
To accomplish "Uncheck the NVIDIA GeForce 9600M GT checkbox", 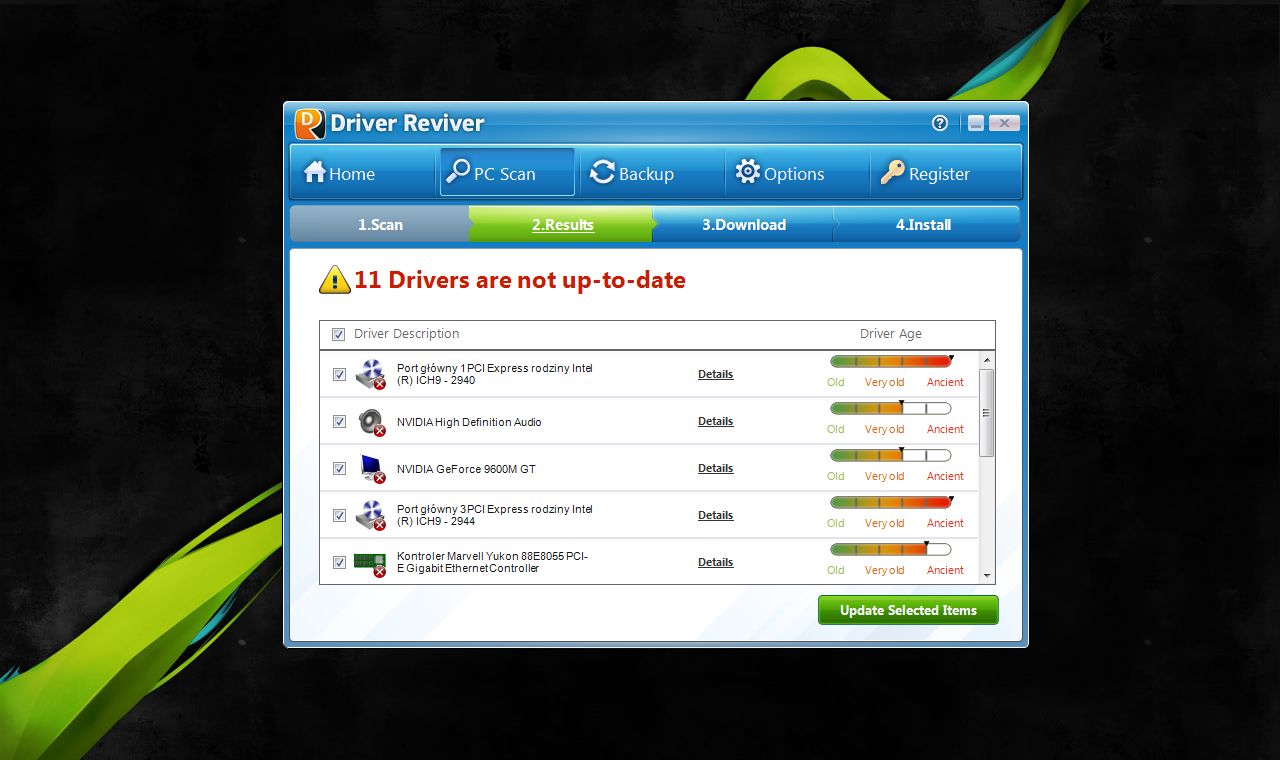I will point(339,468).
